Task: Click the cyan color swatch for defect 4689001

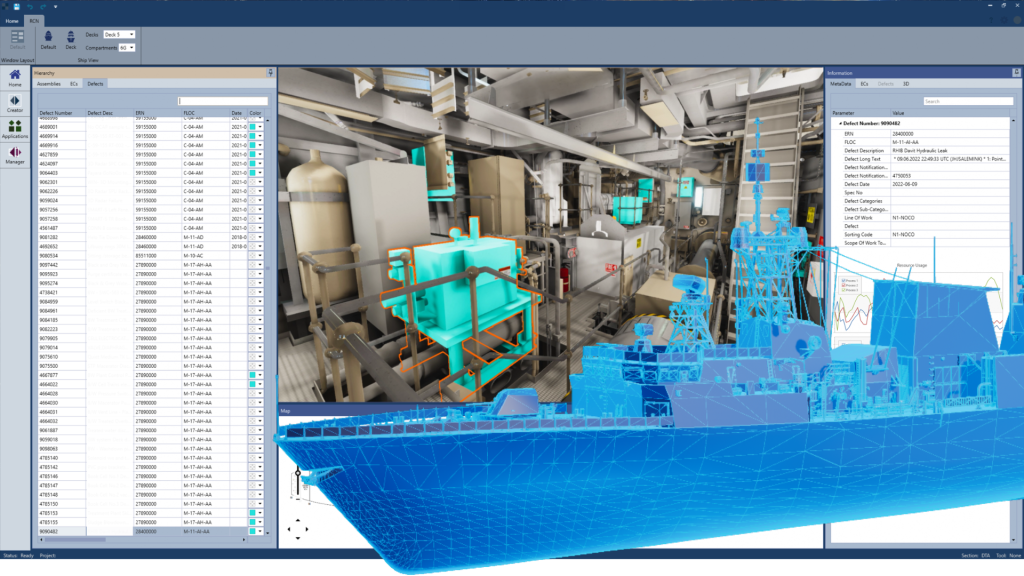Action: [253, 128]
